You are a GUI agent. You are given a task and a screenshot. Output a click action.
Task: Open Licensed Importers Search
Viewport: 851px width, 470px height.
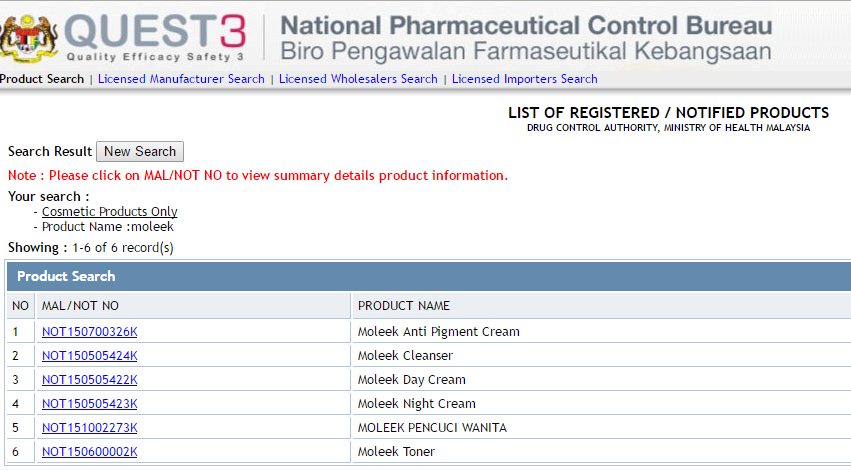[x=524, y=79]
